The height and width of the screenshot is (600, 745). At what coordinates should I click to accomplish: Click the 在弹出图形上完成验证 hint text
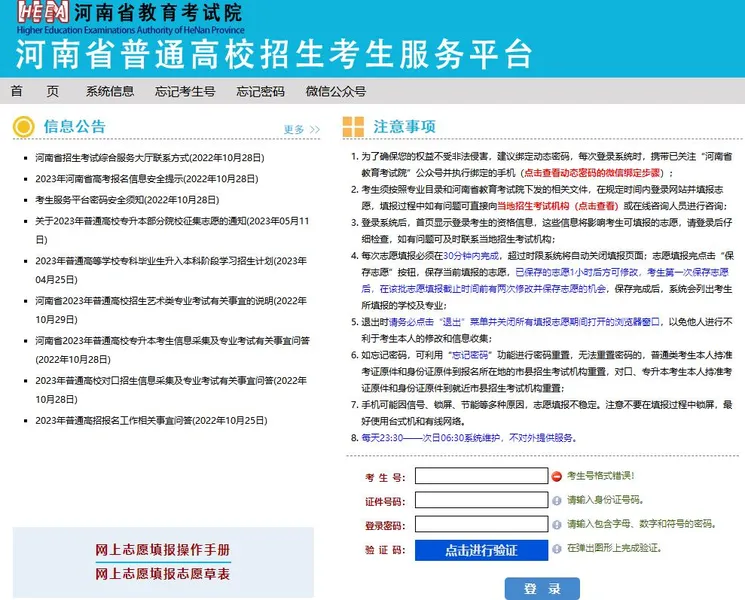tap(614, 548)
